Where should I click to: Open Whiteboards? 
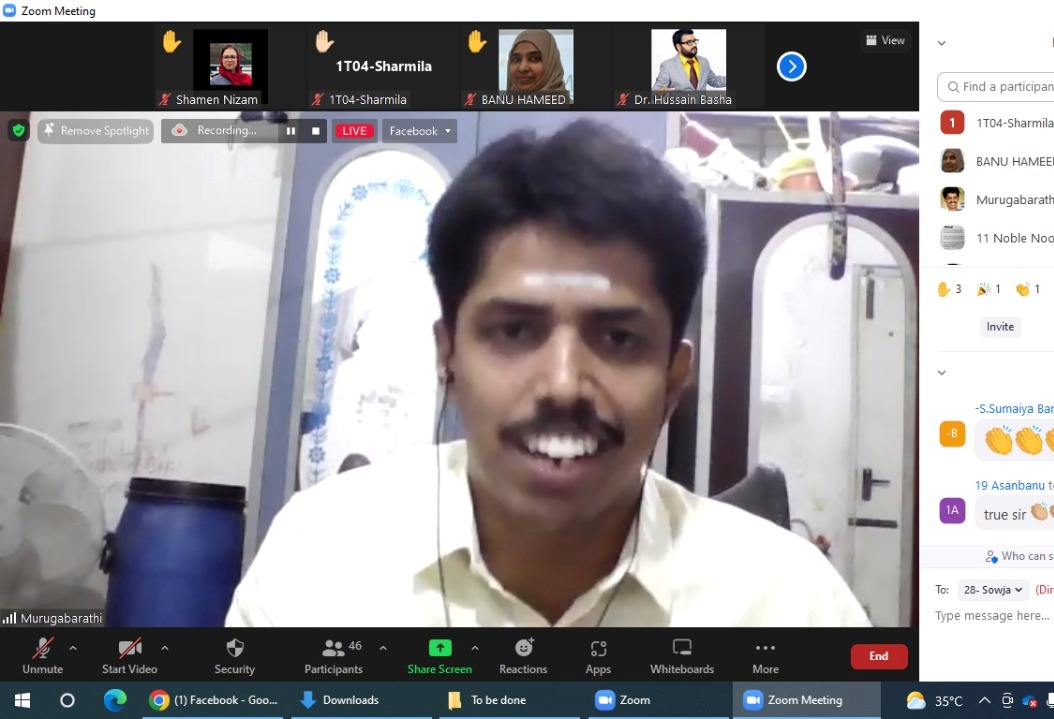click(x=682, y=656)
